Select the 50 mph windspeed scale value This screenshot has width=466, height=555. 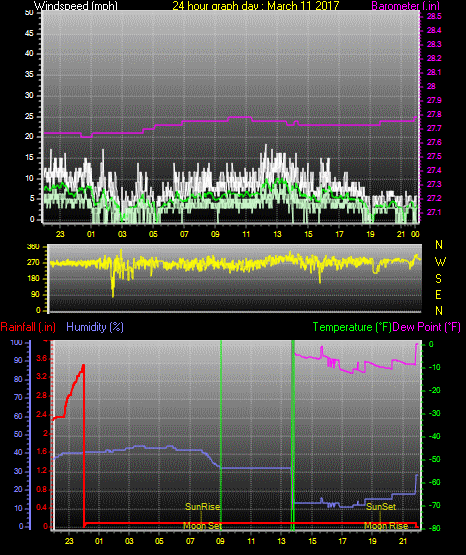coord(29,12)
